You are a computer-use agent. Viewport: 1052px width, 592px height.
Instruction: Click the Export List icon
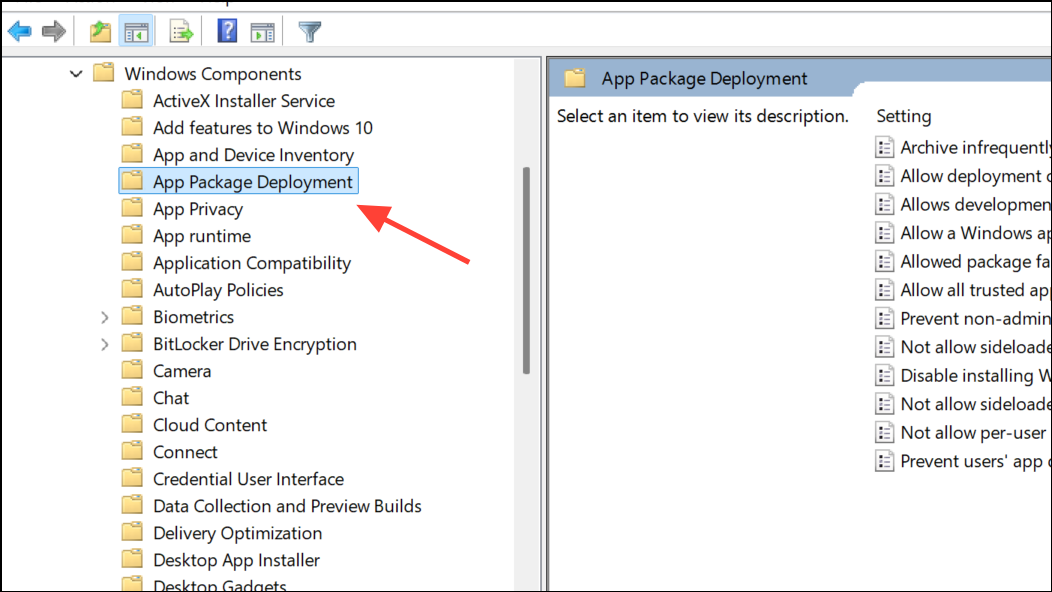pyautogui.click(x=180, y=30)
